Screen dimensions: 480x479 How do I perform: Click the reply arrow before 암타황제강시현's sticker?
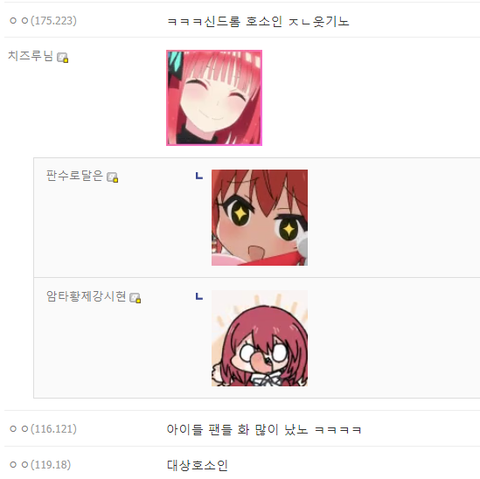tap(199, 296)
